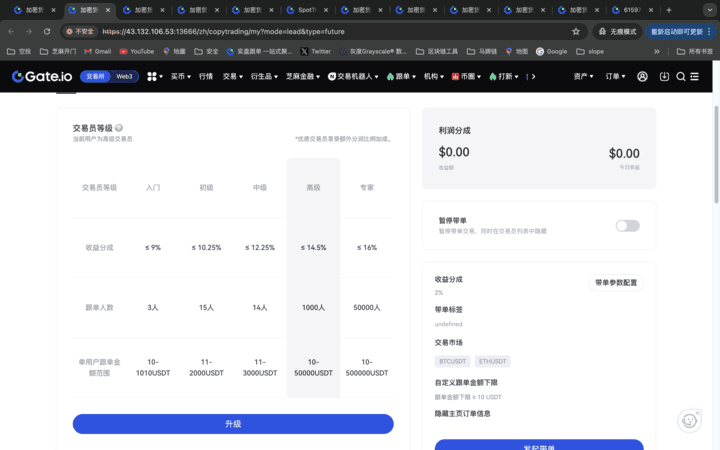Screen dimensions: 720x450
Task: Click the download icon in header
Action: 662,76
